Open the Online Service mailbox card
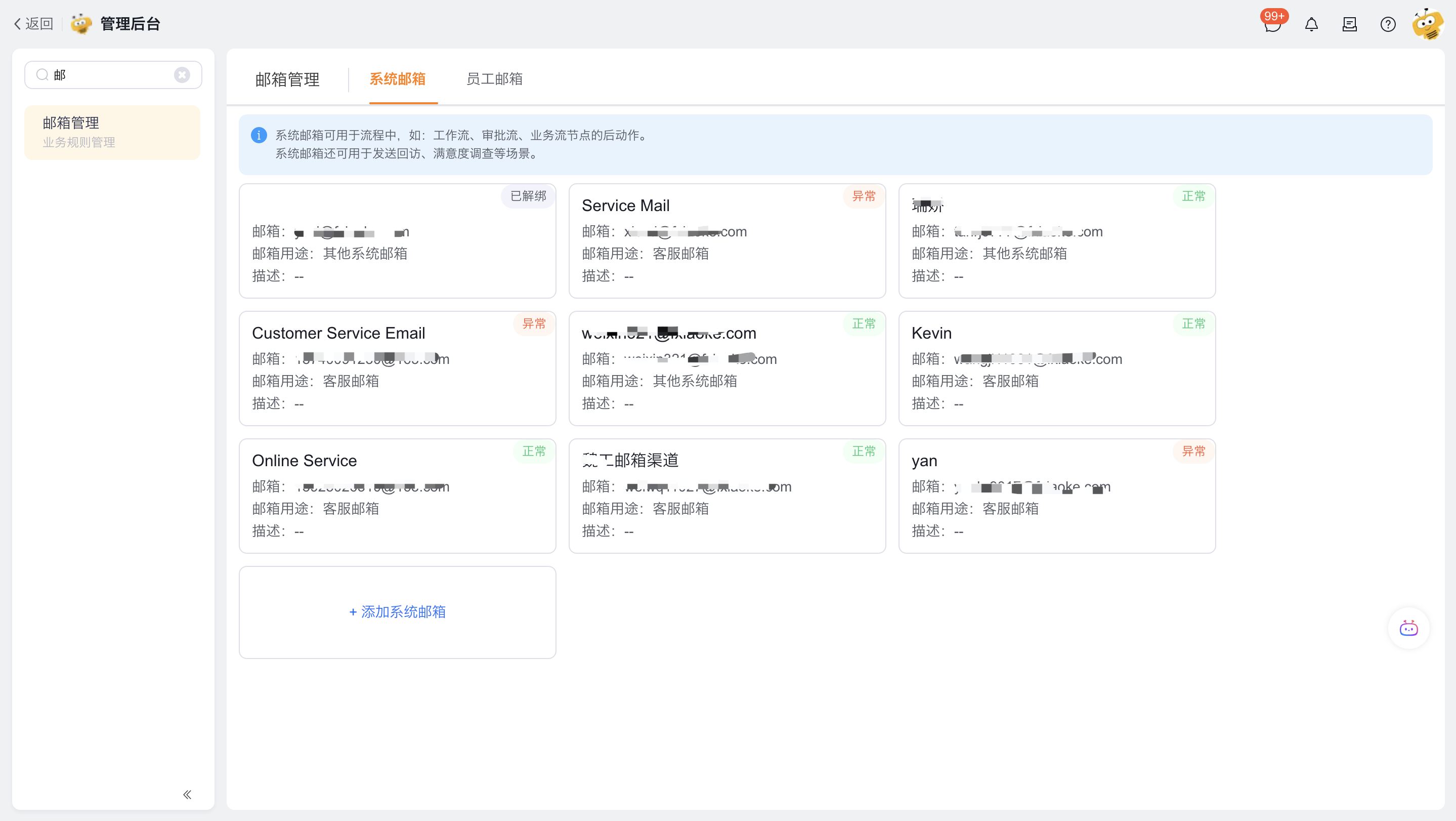This screenshot has height=821, width=1456. coord(397,496)
